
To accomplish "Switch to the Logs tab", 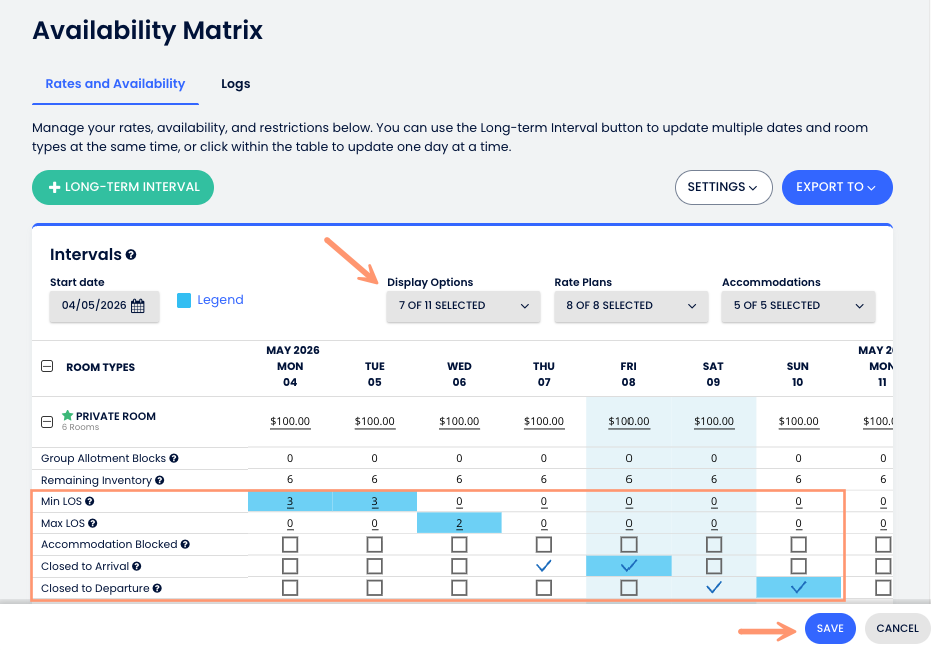I will [236, 84].
